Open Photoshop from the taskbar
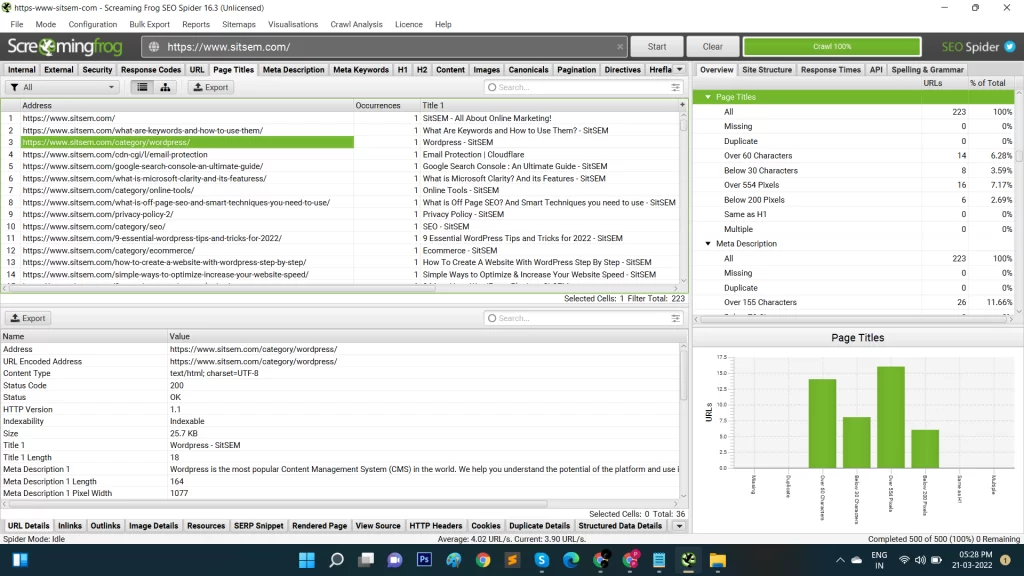 click(424, 560)
